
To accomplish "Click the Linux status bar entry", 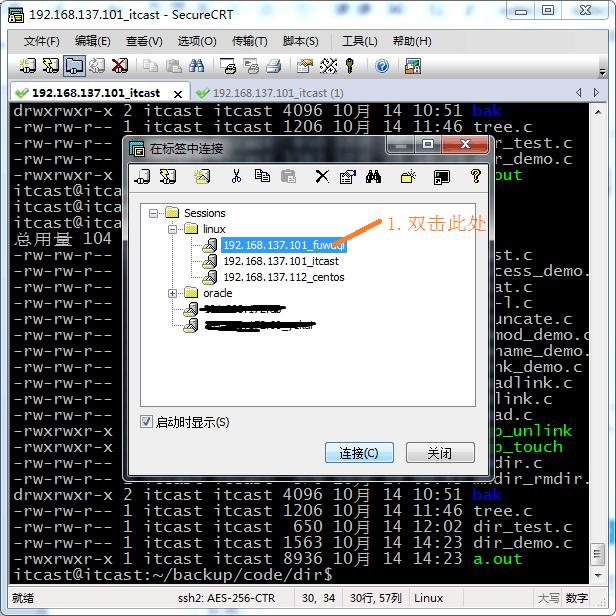I will (428, 598).
